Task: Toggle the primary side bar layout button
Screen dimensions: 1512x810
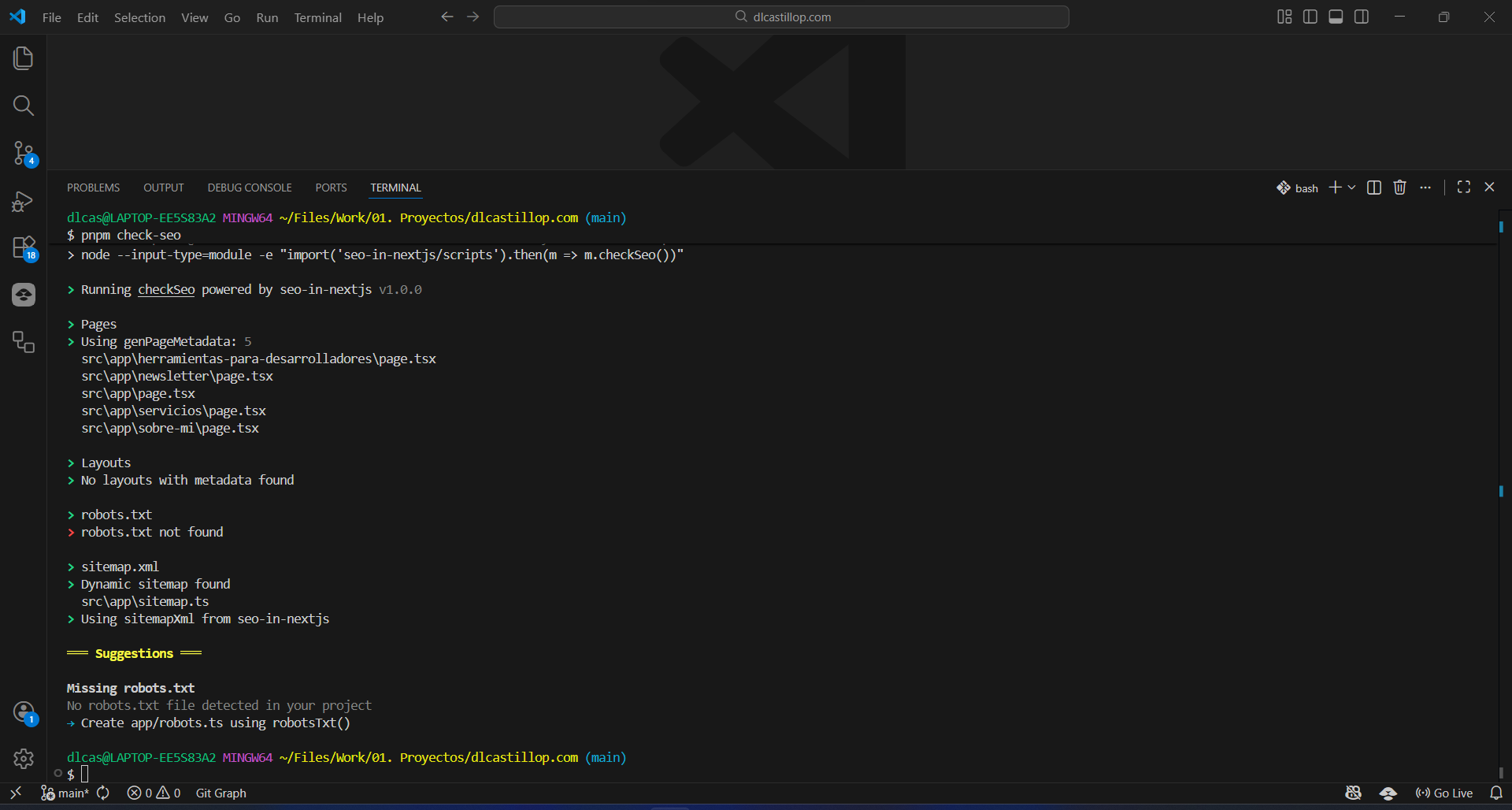Action: (x=1310, y=17)
